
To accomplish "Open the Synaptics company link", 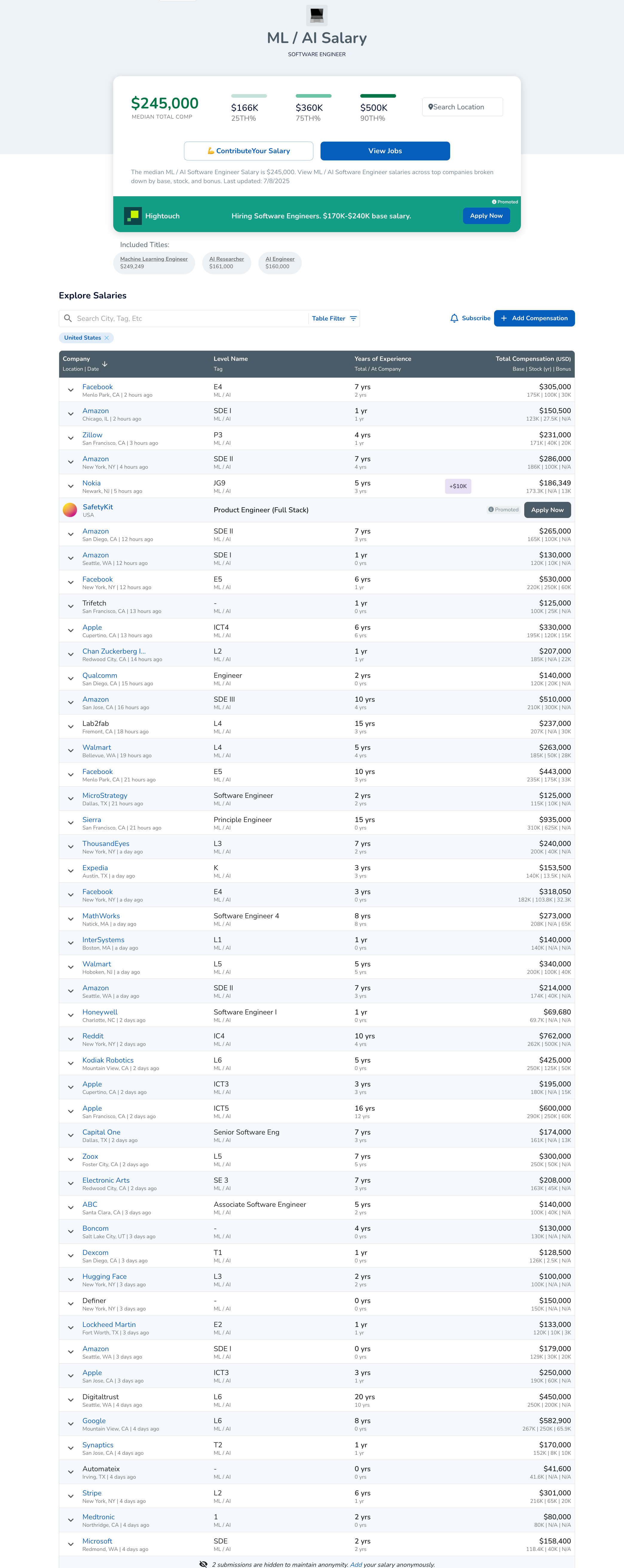I will pyautogui.click(x=98, y=1445).
